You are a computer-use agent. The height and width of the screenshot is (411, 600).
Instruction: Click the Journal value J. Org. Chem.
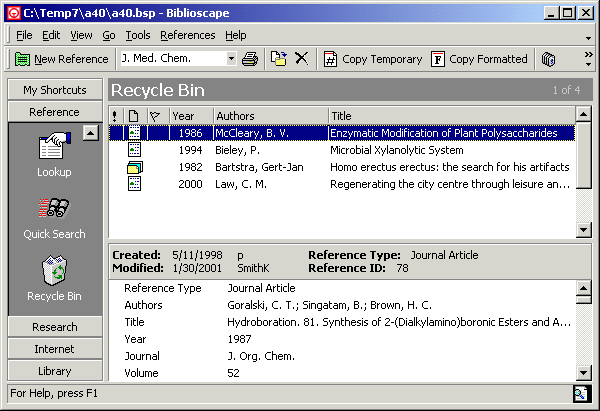click(261, 356)
